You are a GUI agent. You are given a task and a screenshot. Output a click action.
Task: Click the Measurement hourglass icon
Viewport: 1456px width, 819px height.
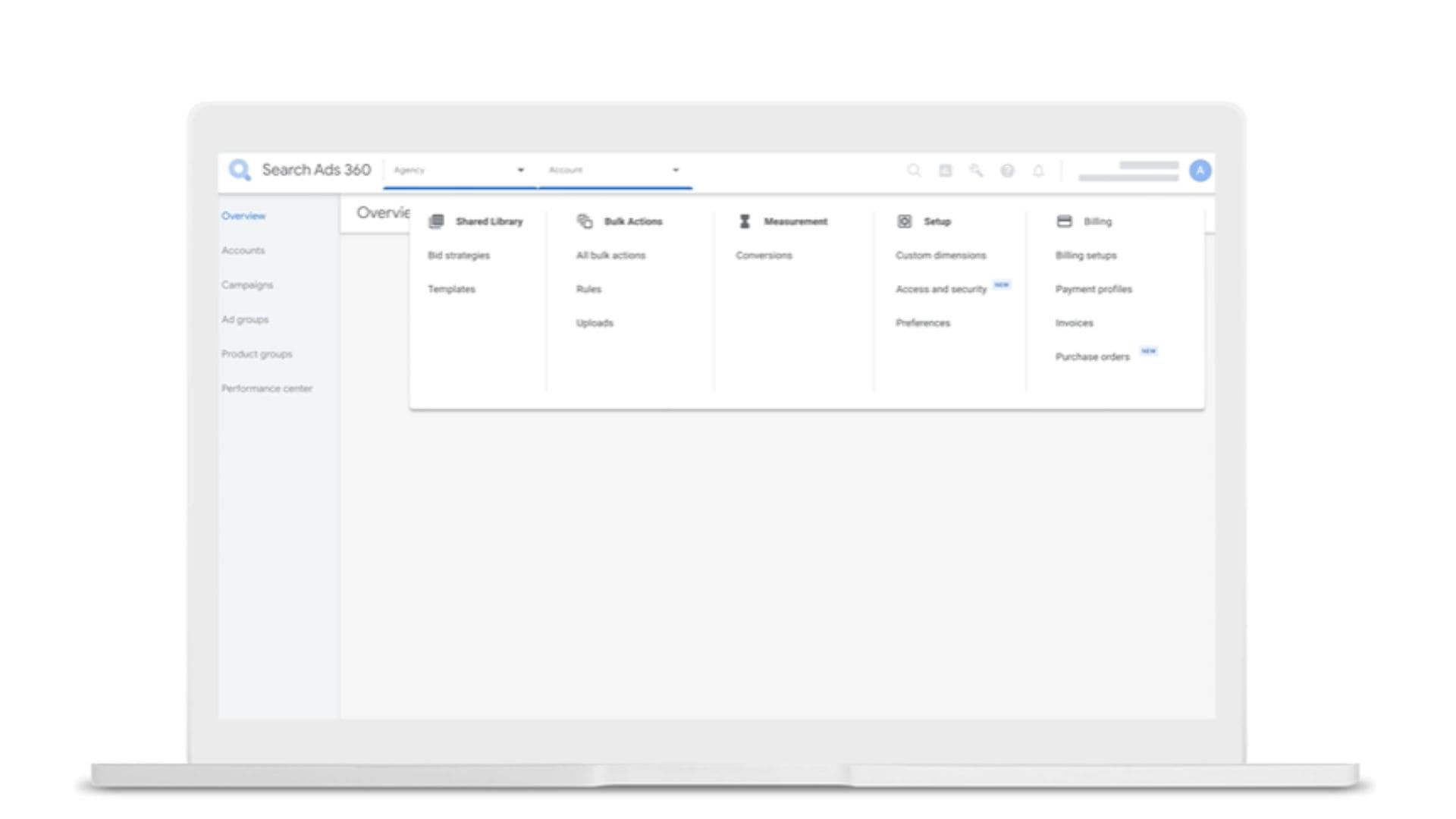coord(745,221)
